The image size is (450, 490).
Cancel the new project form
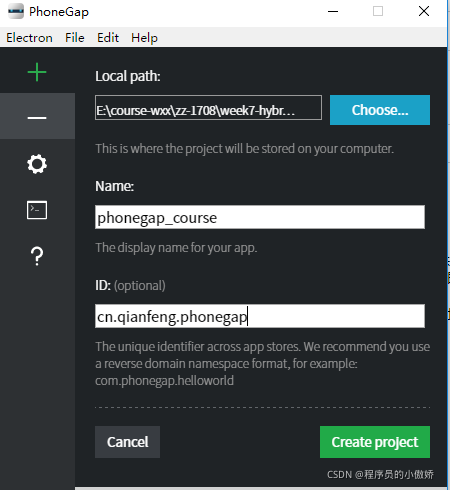pyautogui.click(x=127, y=442)
